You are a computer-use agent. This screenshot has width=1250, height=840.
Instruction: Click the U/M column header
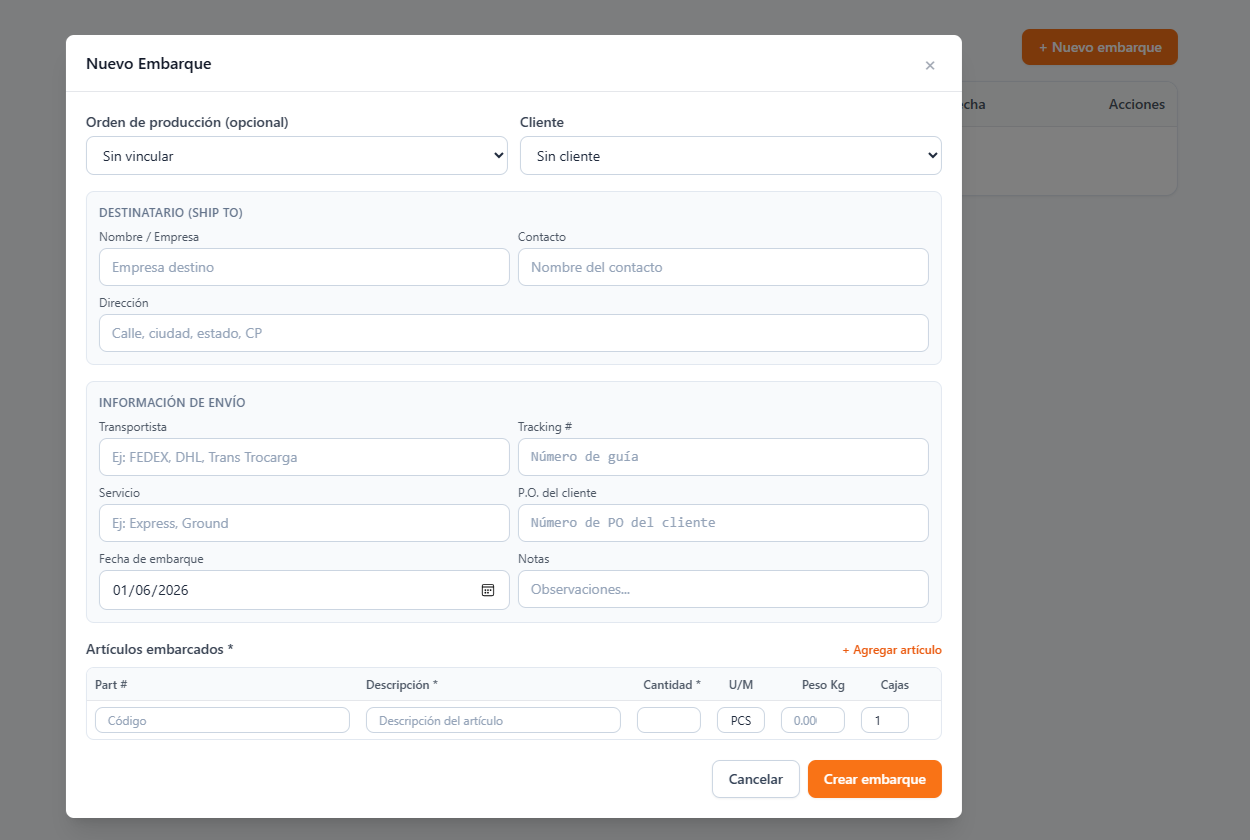click(741, 685)
